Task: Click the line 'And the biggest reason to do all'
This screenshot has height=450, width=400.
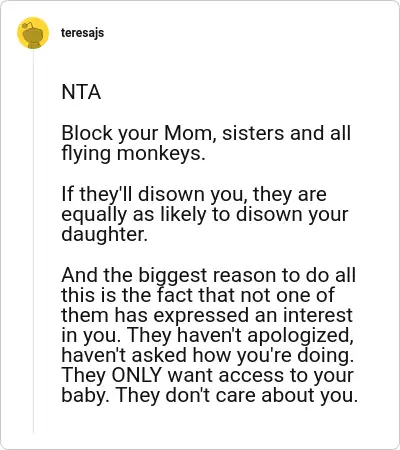Action: click(x=209, y=275)
